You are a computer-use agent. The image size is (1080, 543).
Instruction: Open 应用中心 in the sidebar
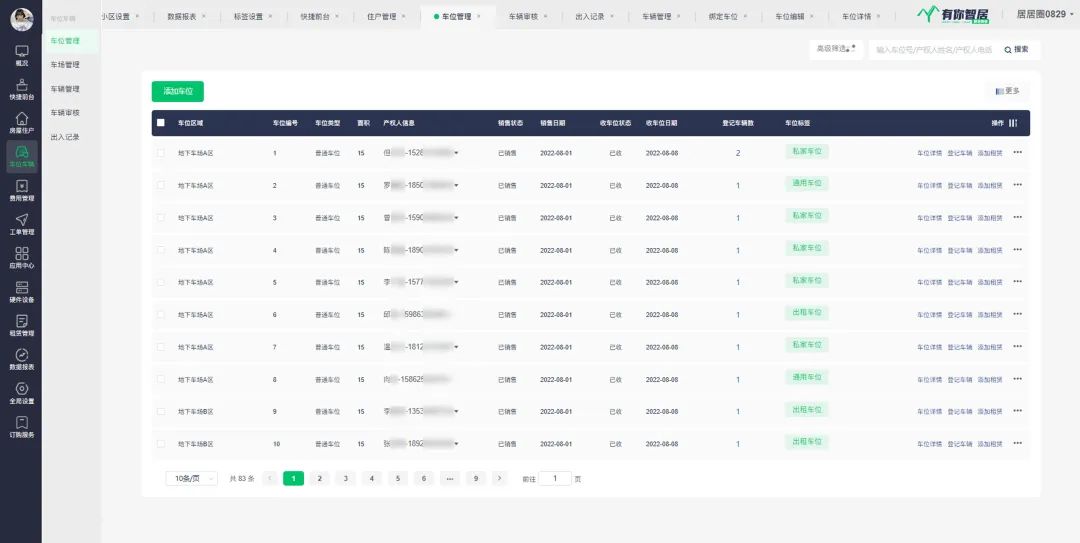tap(21, 258)
